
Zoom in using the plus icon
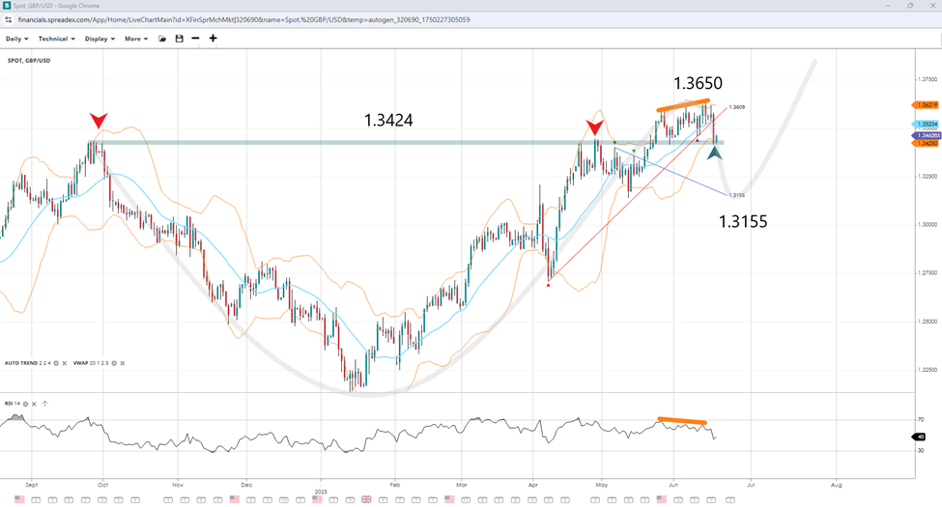213,39
